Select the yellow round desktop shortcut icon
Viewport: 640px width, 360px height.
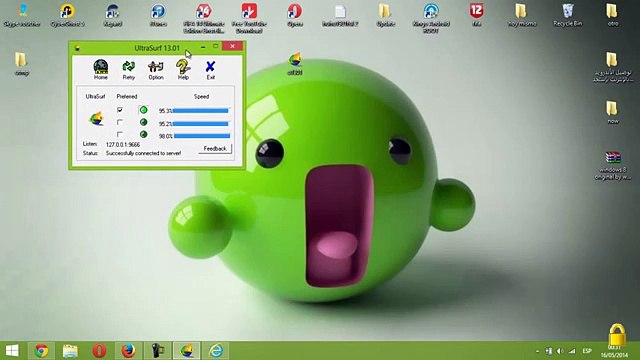pyautogui.click(x=67, y=15)
